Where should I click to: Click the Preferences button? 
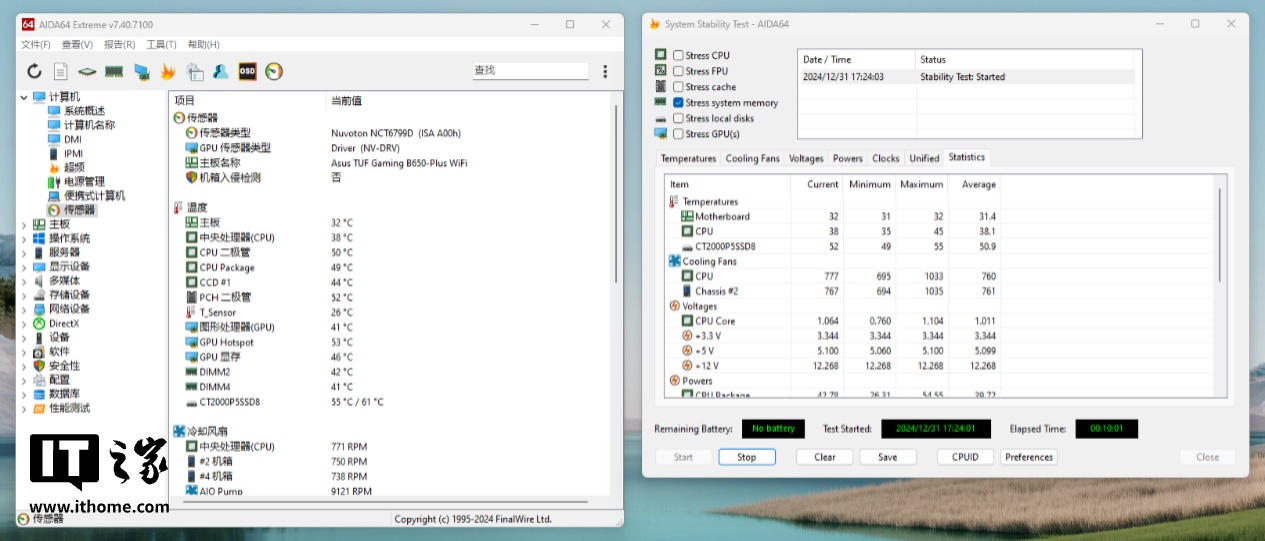[1029, 457]
